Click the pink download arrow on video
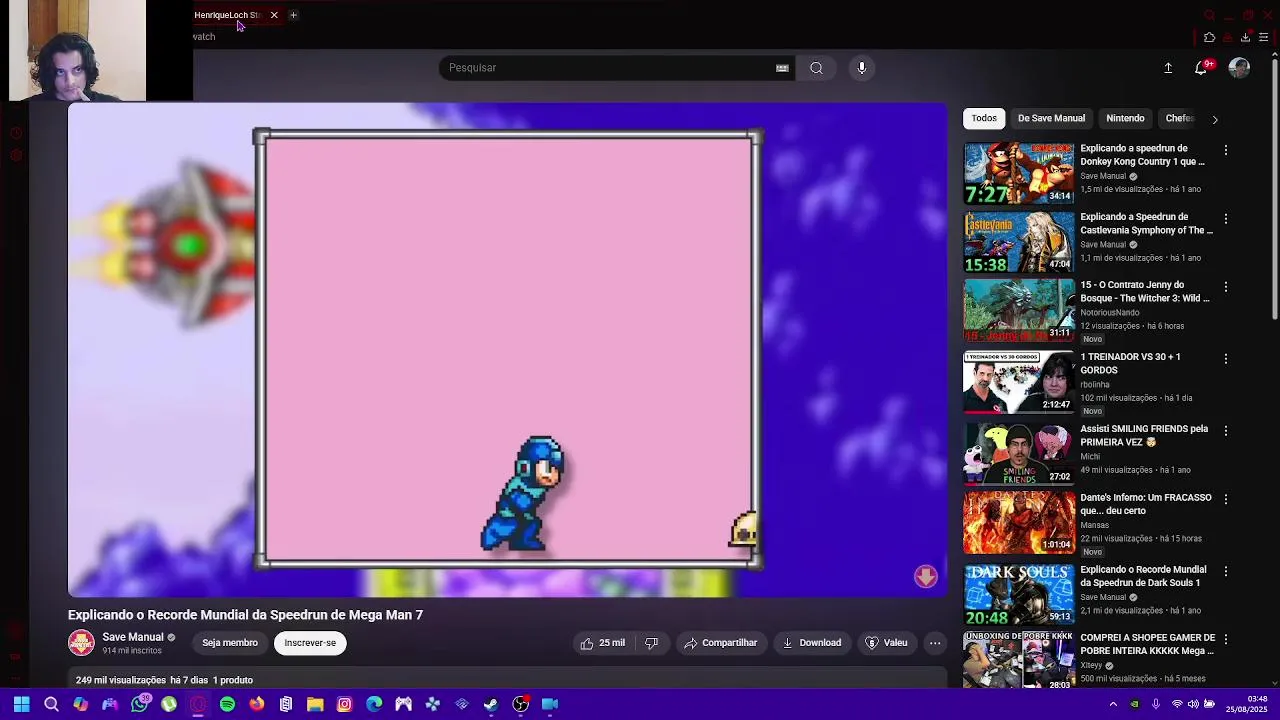Viewport: 1280px width, 720px height. [926, 576]
